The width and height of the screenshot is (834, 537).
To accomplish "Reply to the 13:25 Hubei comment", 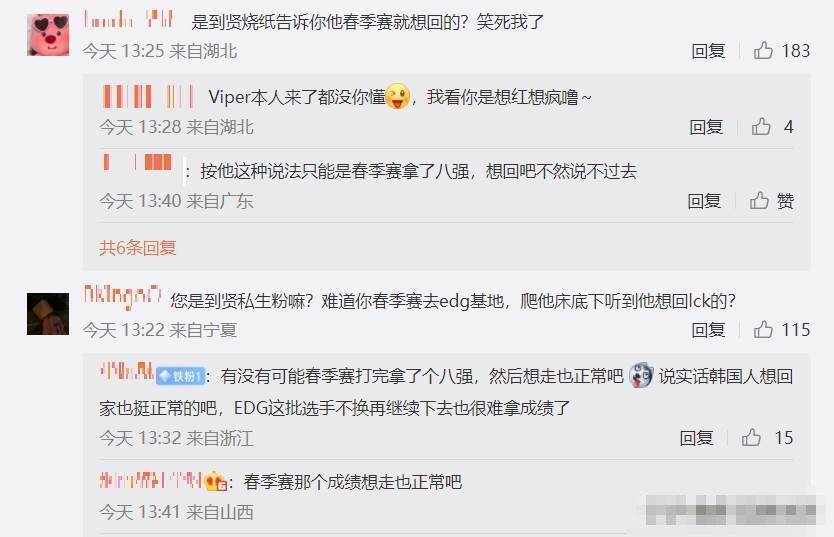I will [x=708, y=51].
